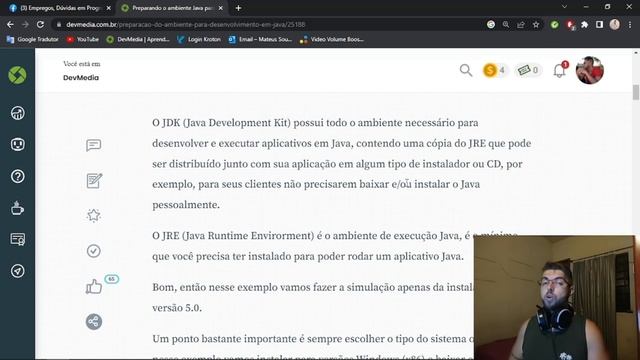Click the page vertical scrollbar thumb
The height and width of the screenshot is (360, 640).
636,92
